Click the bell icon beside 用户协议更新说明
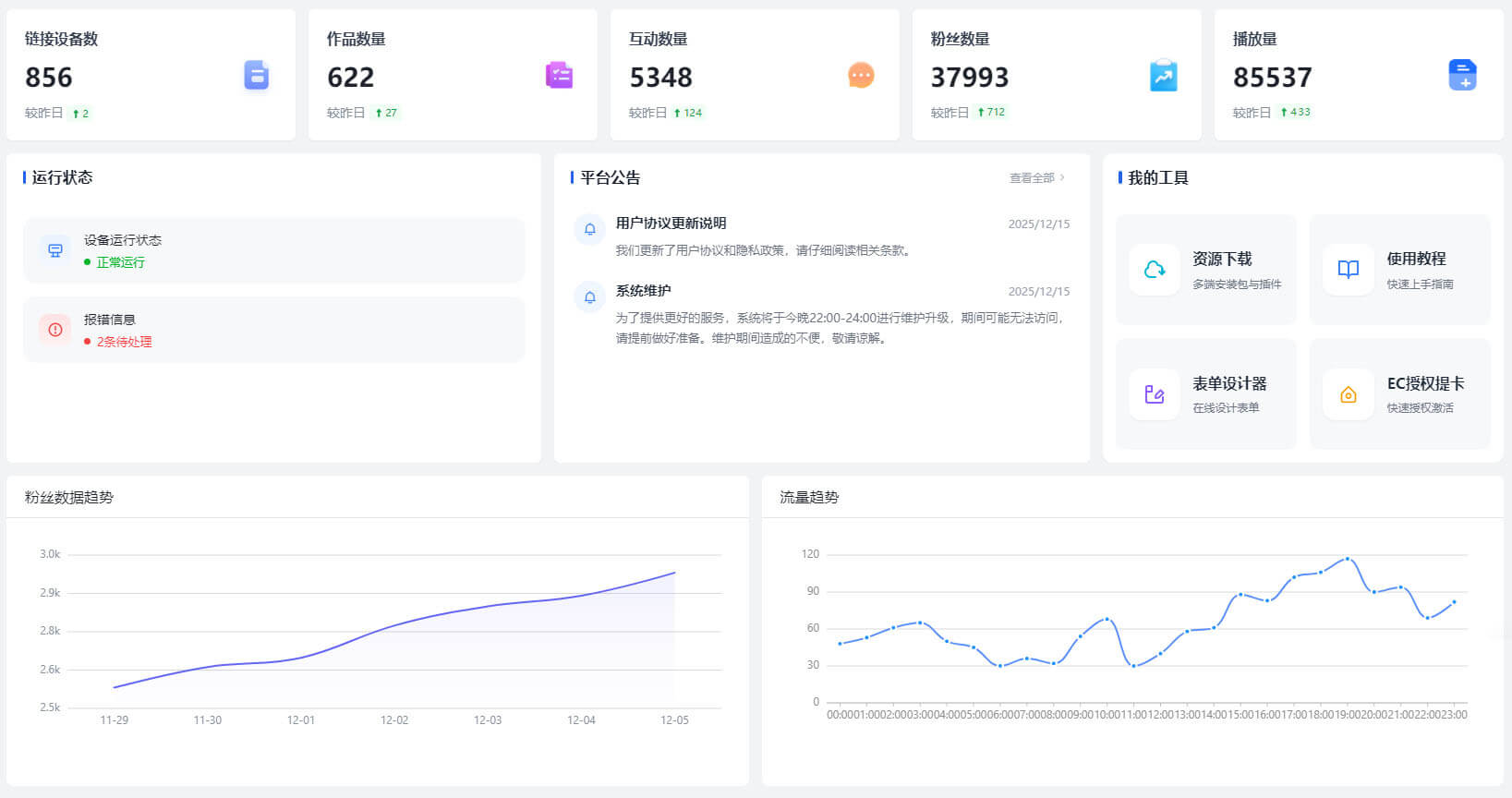Screen dimensions: 1512x798 [590, 229]
